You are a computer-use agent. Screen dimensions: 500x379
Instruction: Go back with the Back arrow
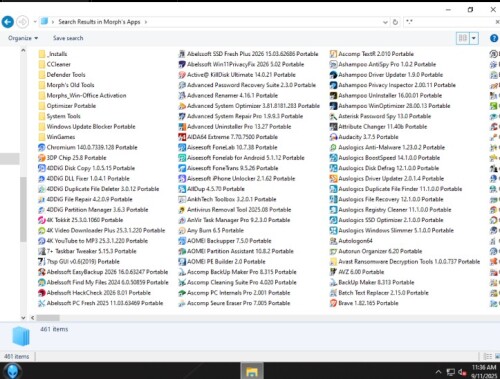click(8, 22)
